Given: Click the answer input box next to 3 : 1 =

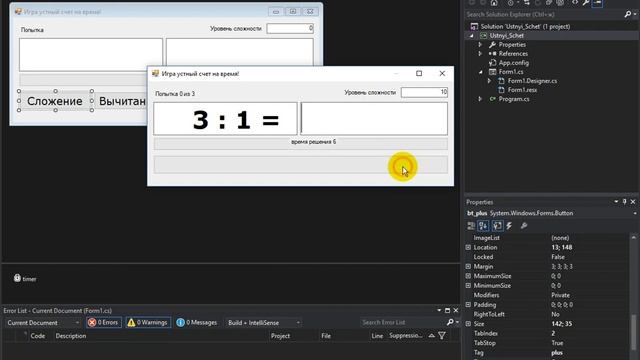Looking at the screenshot, I should [374, 118].
